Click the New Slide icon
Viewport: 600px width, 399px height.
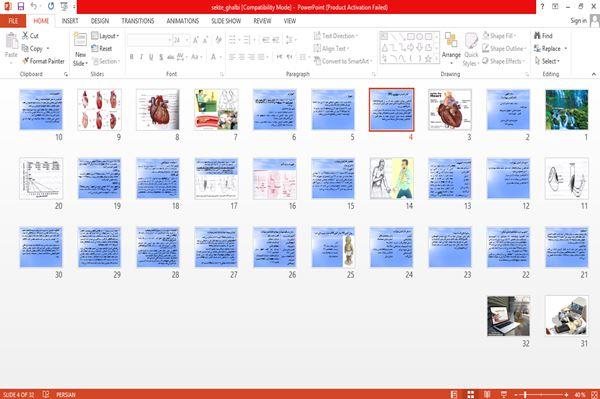click(80, 50)
